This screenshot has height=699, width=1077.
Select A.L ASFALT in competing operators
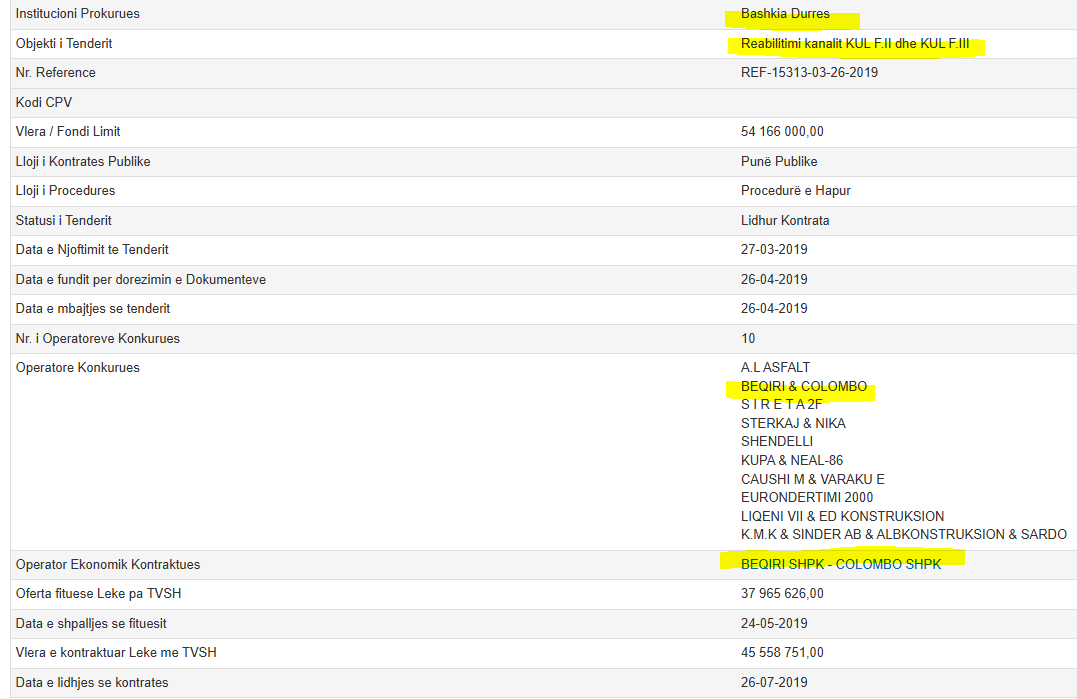click(x=775, y=367)
